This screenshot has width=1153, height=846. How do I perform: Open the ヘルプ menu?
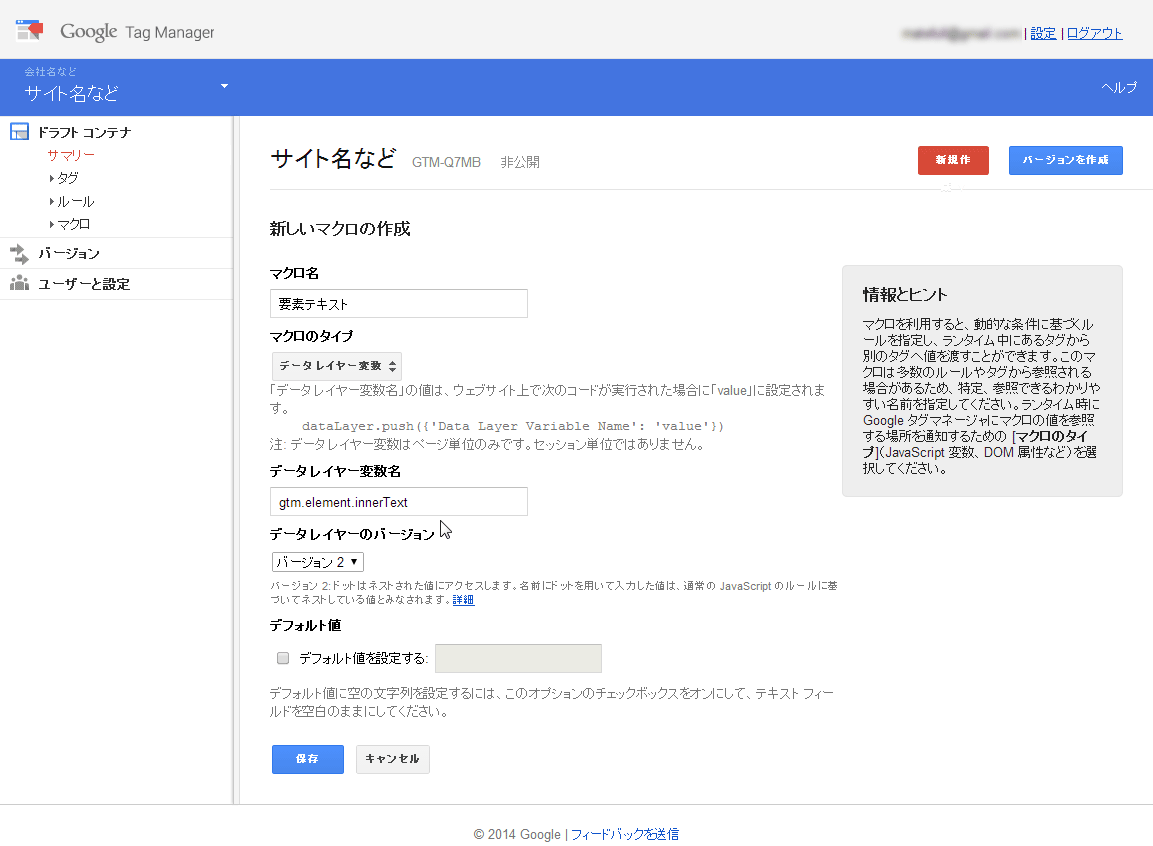1117,88
